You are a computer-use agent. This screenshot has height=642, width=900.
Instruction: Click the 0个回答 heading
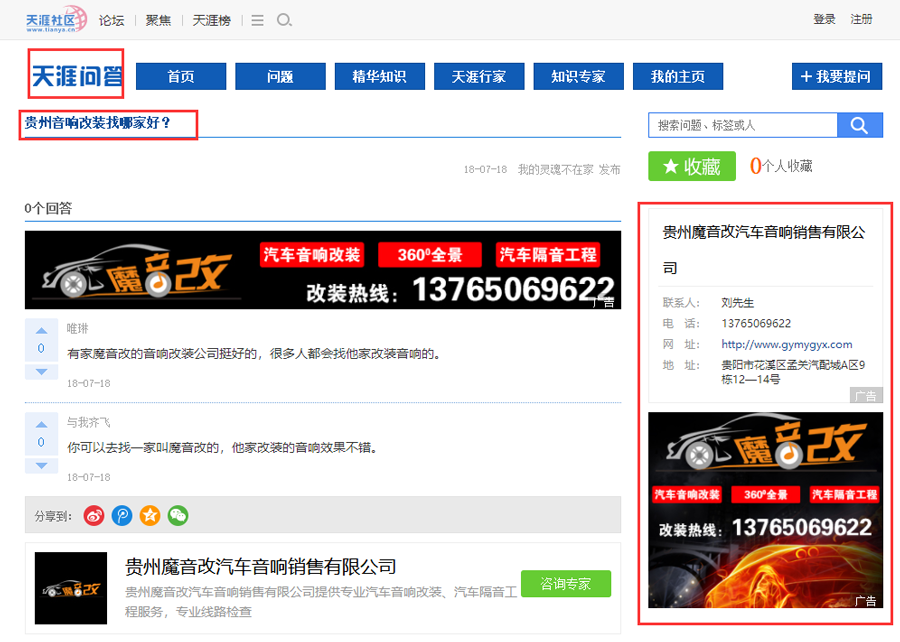pyautogui.click(x=48, y=208)
